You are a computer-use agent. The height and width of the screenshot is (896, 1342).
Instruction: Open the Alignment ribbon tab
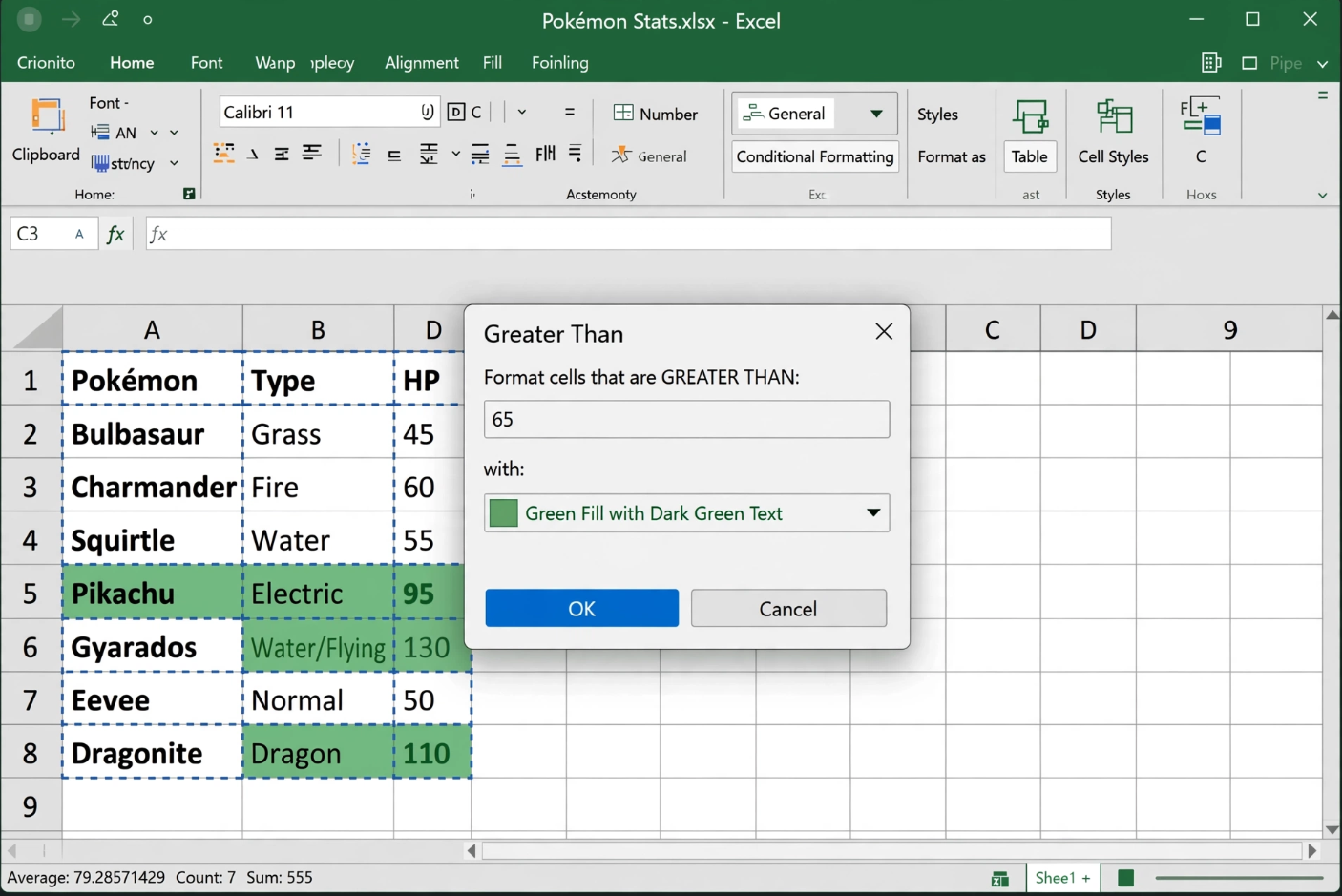422,63
